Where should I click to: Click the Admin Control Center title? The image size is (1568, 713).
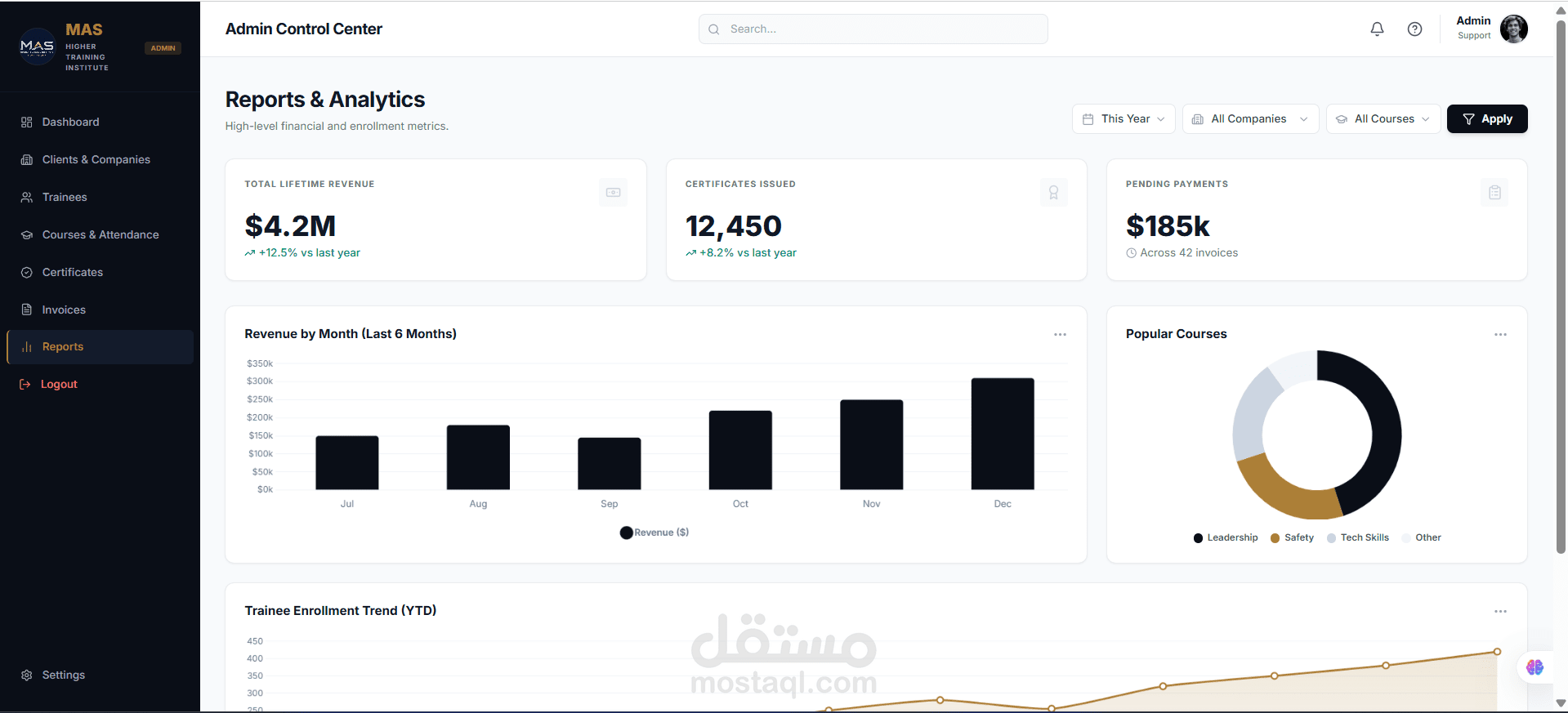coord(304,29)
